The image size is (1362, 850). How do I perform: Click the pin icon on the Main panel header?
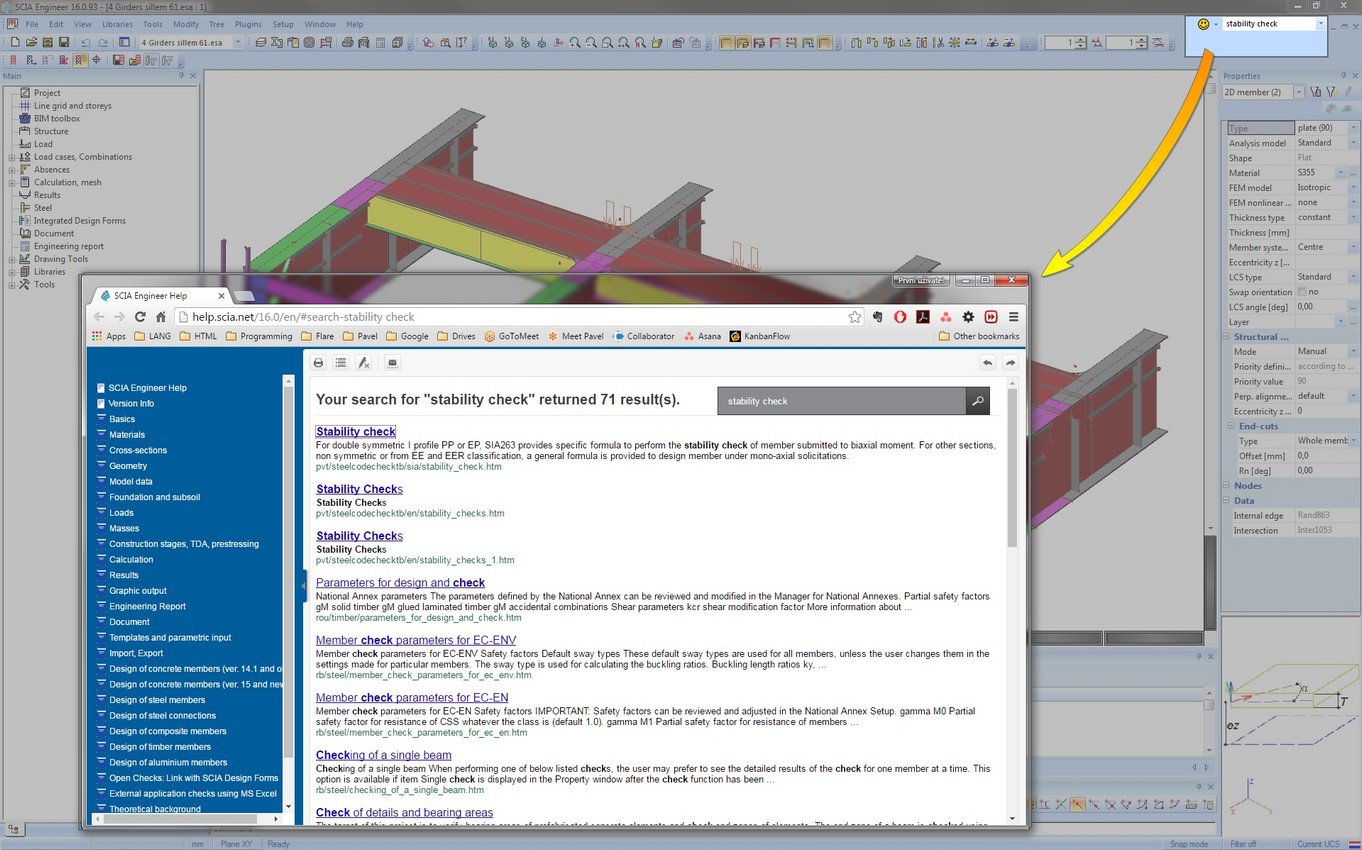coord(181,76)
